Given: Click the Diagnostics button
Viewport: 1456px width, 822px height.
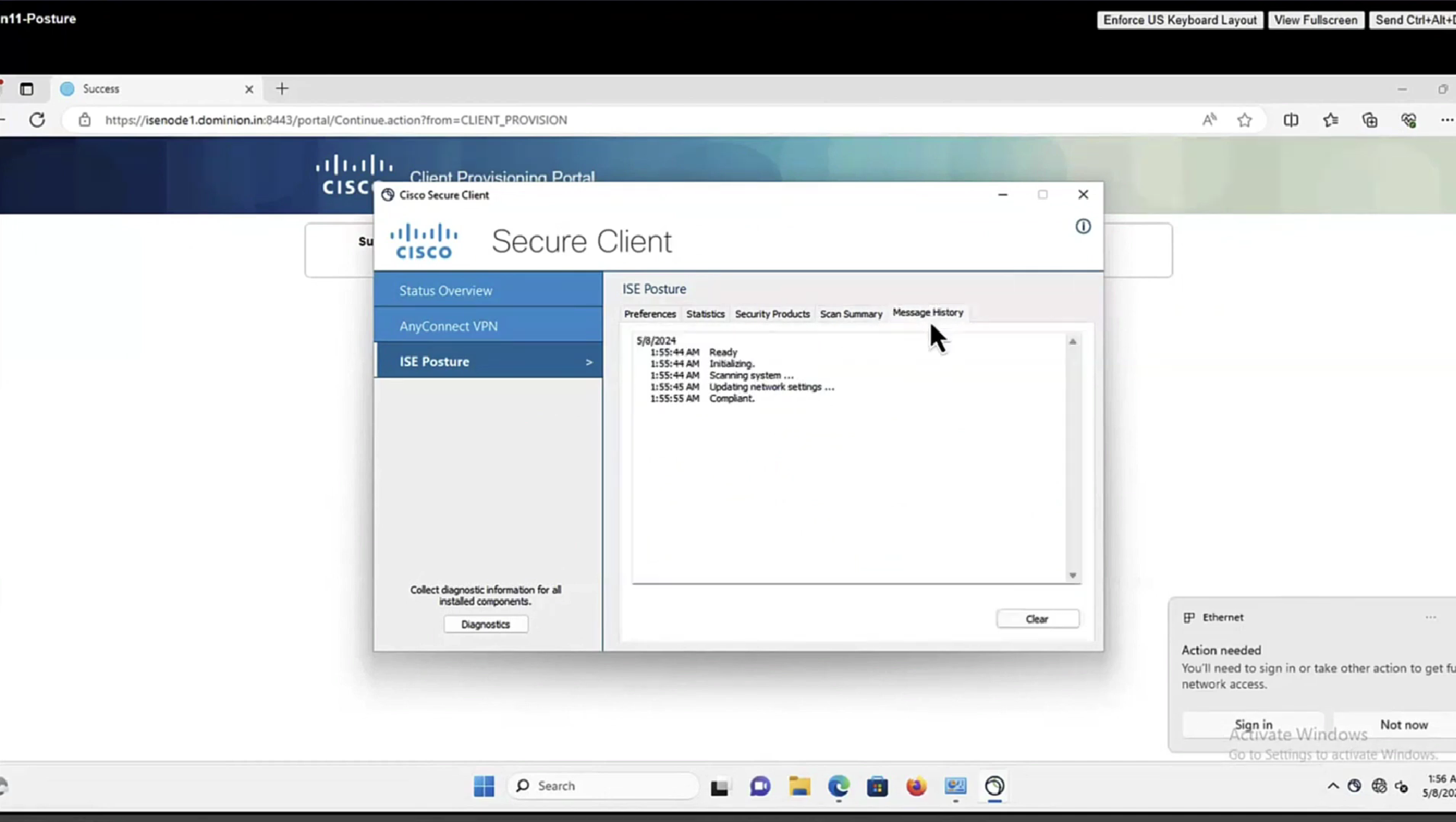Looking at the screenshot, I should 485,624.
